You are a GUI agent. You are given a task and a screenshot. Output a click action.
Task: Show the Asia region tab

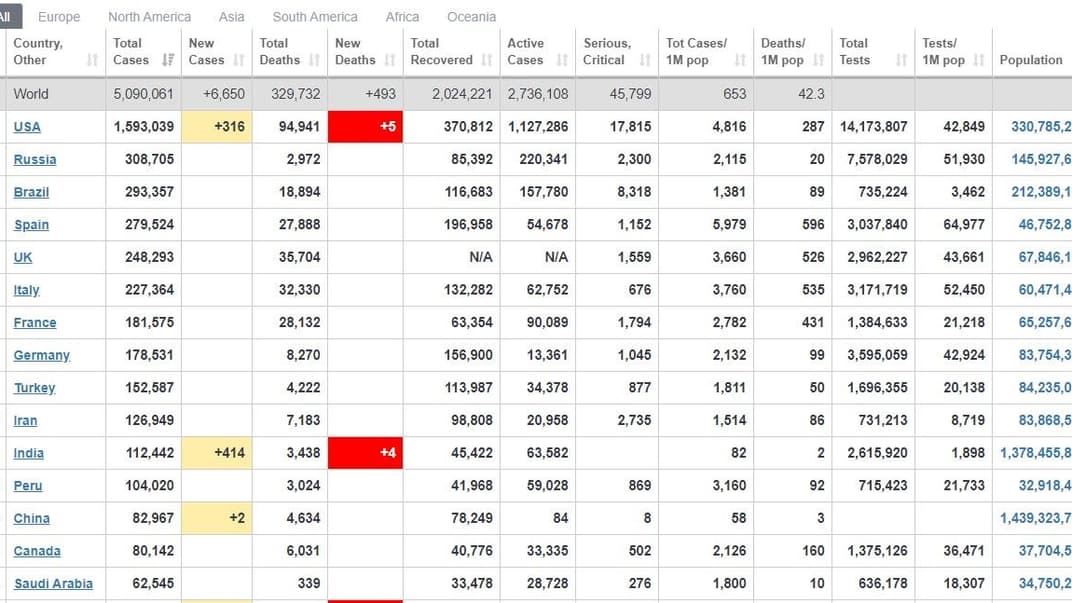(231, 17)
